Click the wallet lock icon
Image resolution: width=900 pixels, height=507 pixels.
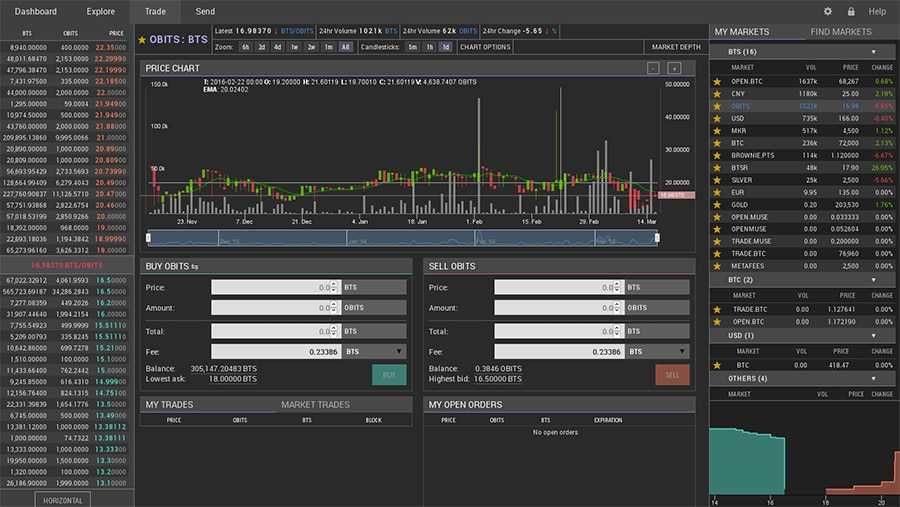(851, 11)
